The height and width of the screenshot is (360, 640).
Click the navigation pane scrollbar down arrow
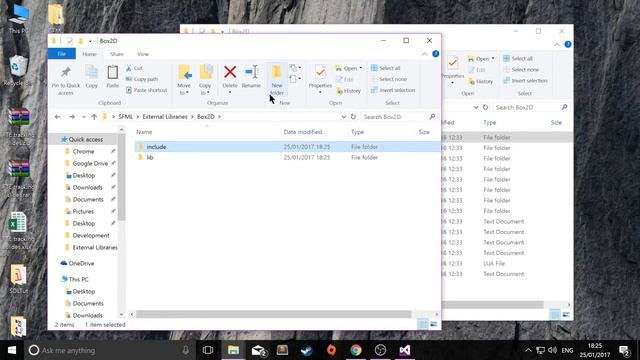coord(121,315)
